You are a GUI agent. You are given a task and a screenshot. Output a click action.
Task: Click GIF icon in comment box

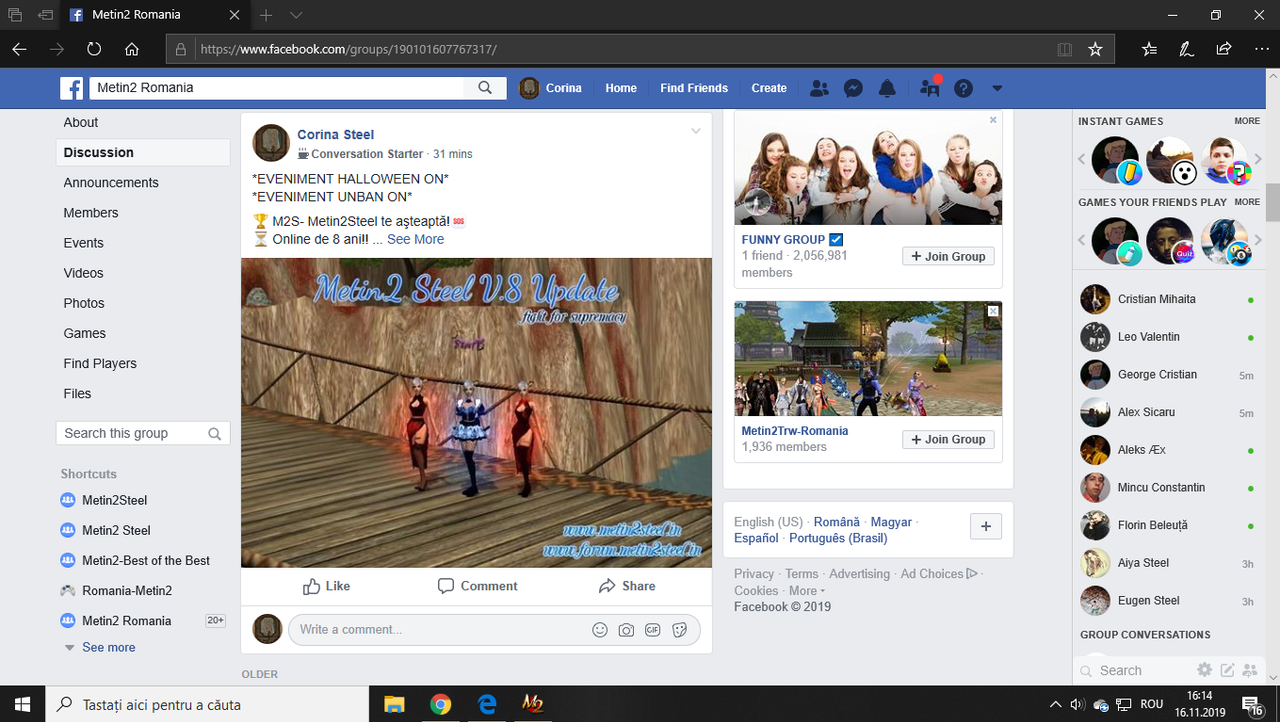pos(653,630)
